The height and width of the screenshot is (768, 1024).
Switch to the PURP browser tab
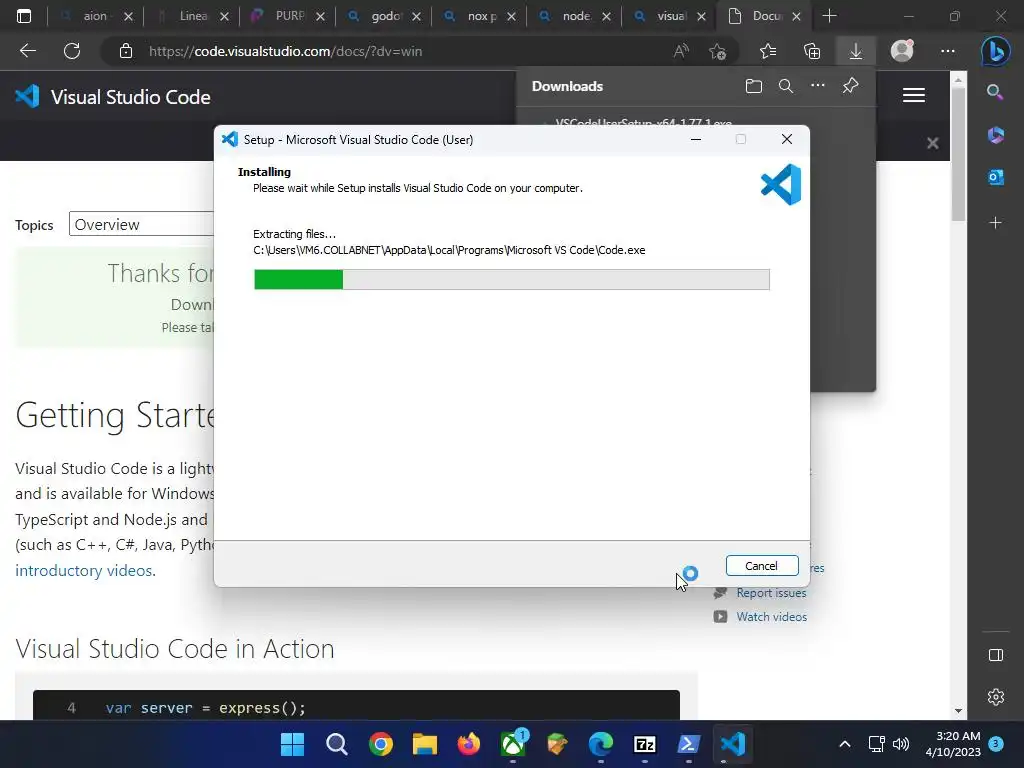click(287, 16)
